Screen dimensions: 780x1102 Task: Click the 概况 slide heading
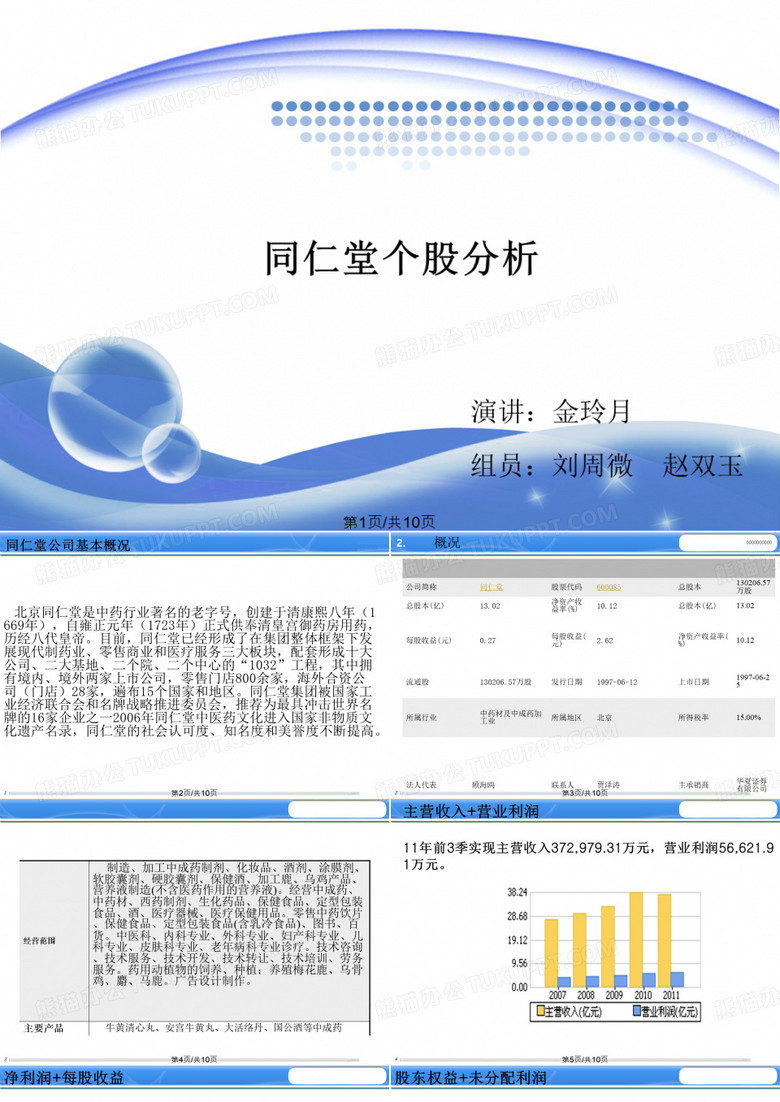(x=447, y=543)
